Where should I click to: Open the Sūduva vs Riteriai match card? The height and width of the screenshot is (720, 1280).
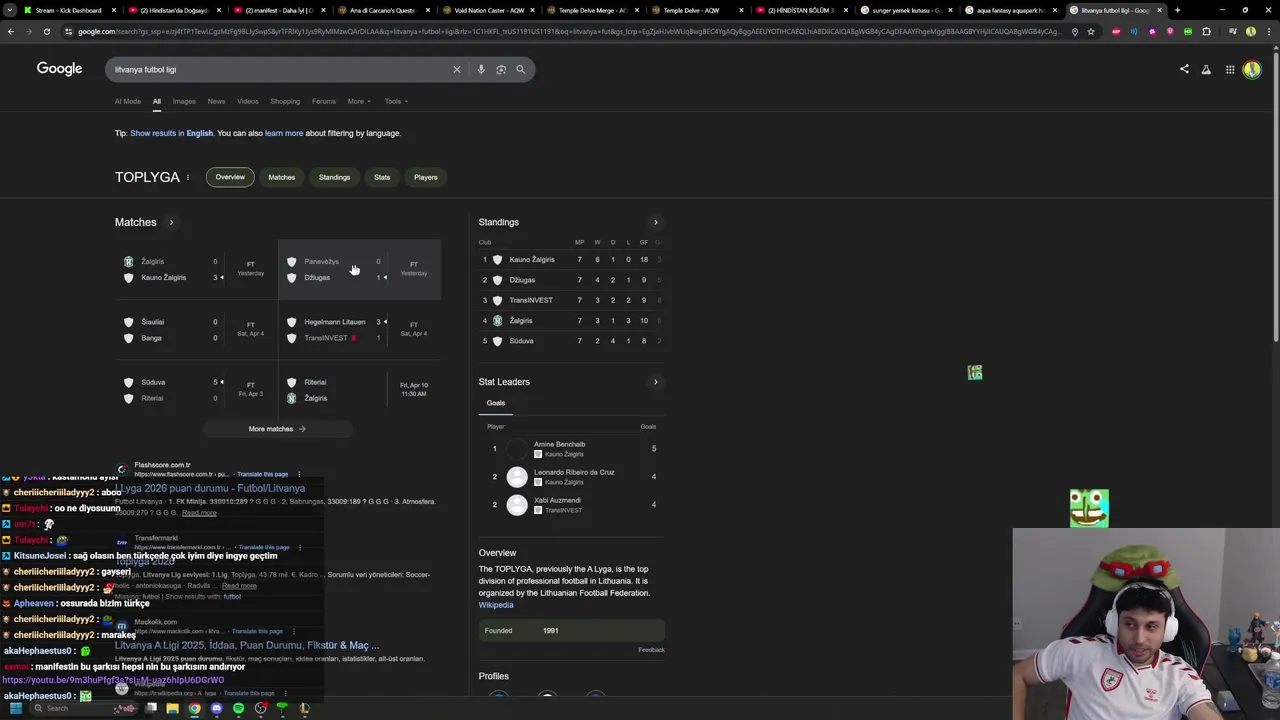pyautogui.click(x=196, y=390)
